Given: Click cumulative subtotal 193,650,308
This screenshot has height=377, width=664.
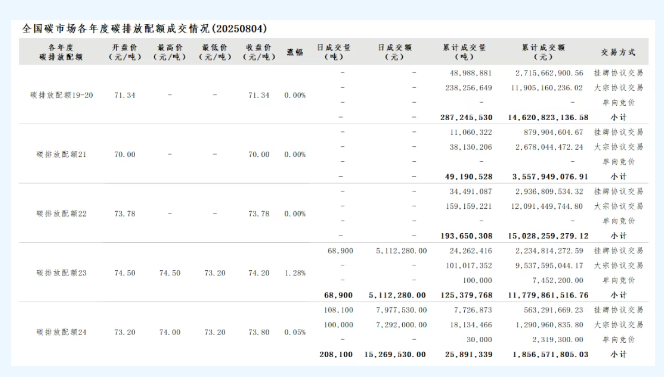Looking at the screenshot, I should click(466, 236).
